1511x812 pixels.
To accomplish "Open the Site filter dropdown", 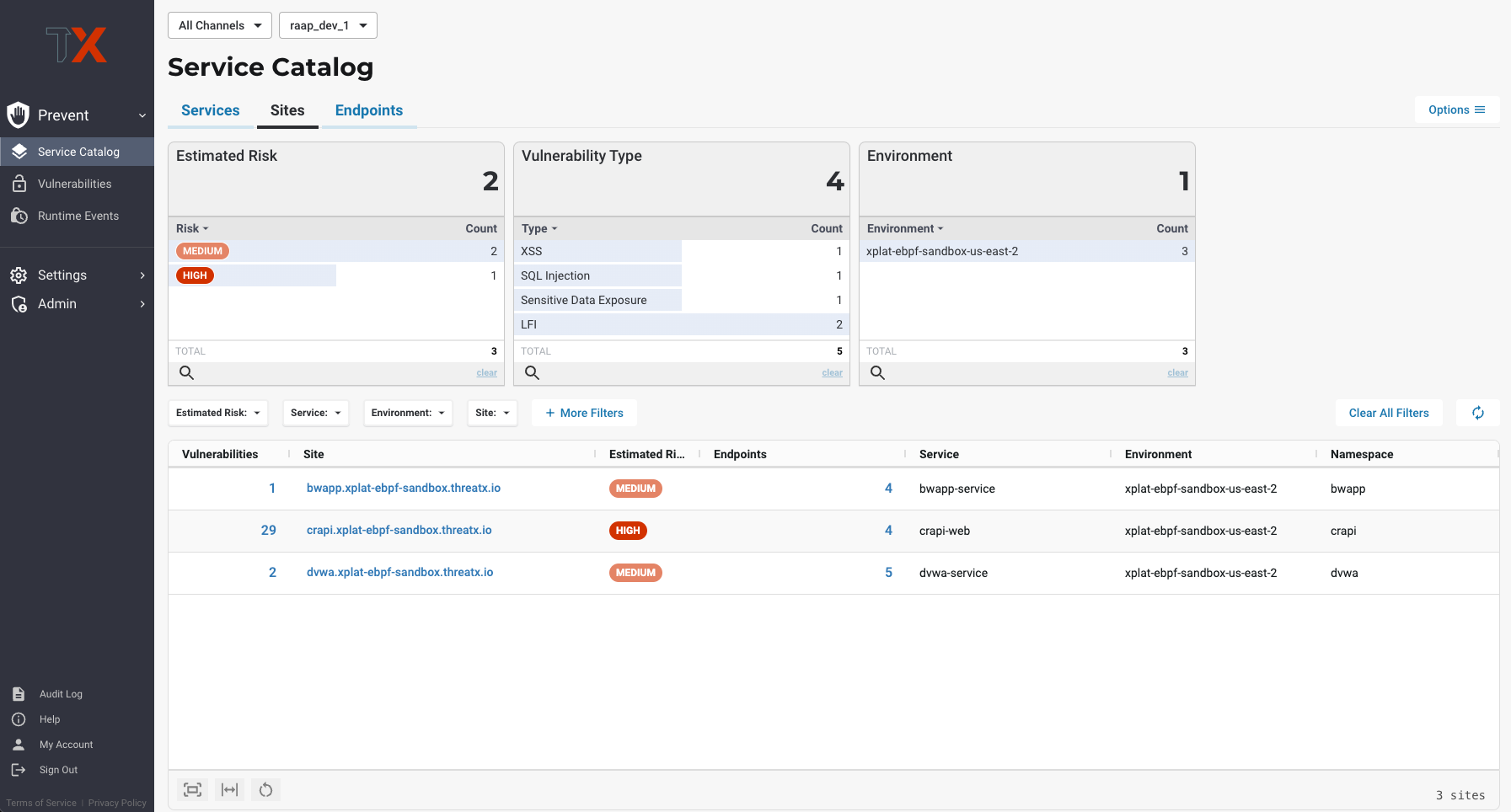I will click(x=492, y=413).
